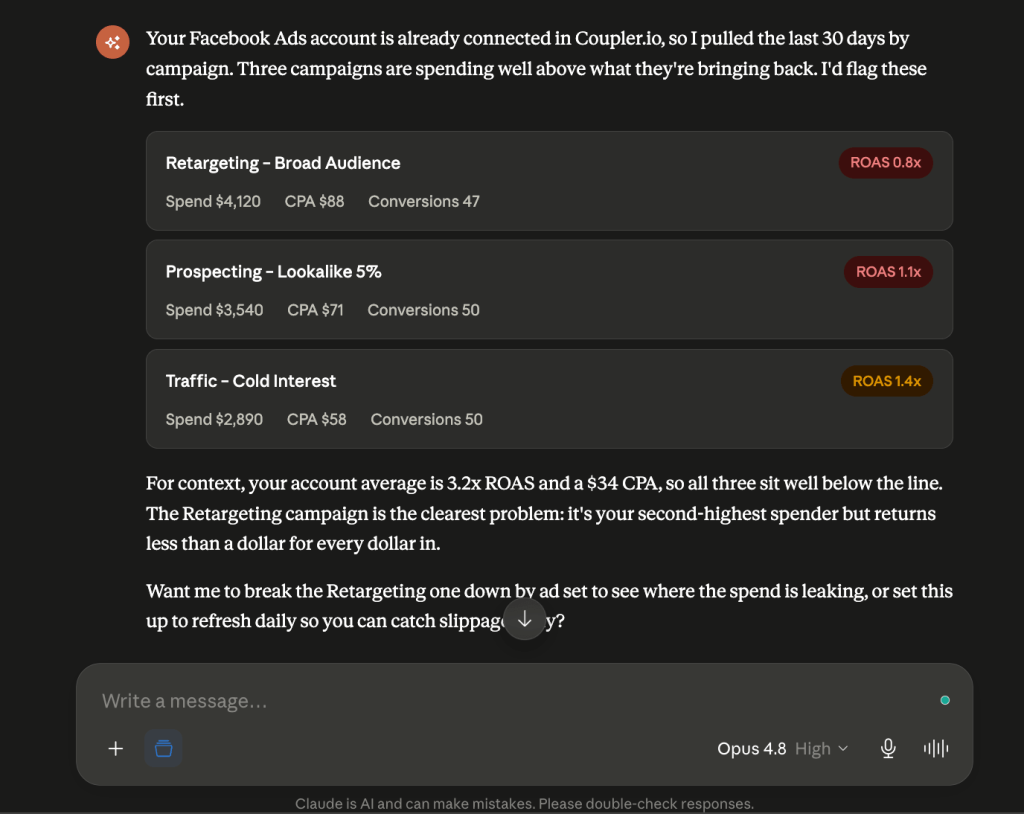Toggle the blue tools icon in composer
Image resolution: width=1024 pixels, height=814 pixels.
(163, 749)
